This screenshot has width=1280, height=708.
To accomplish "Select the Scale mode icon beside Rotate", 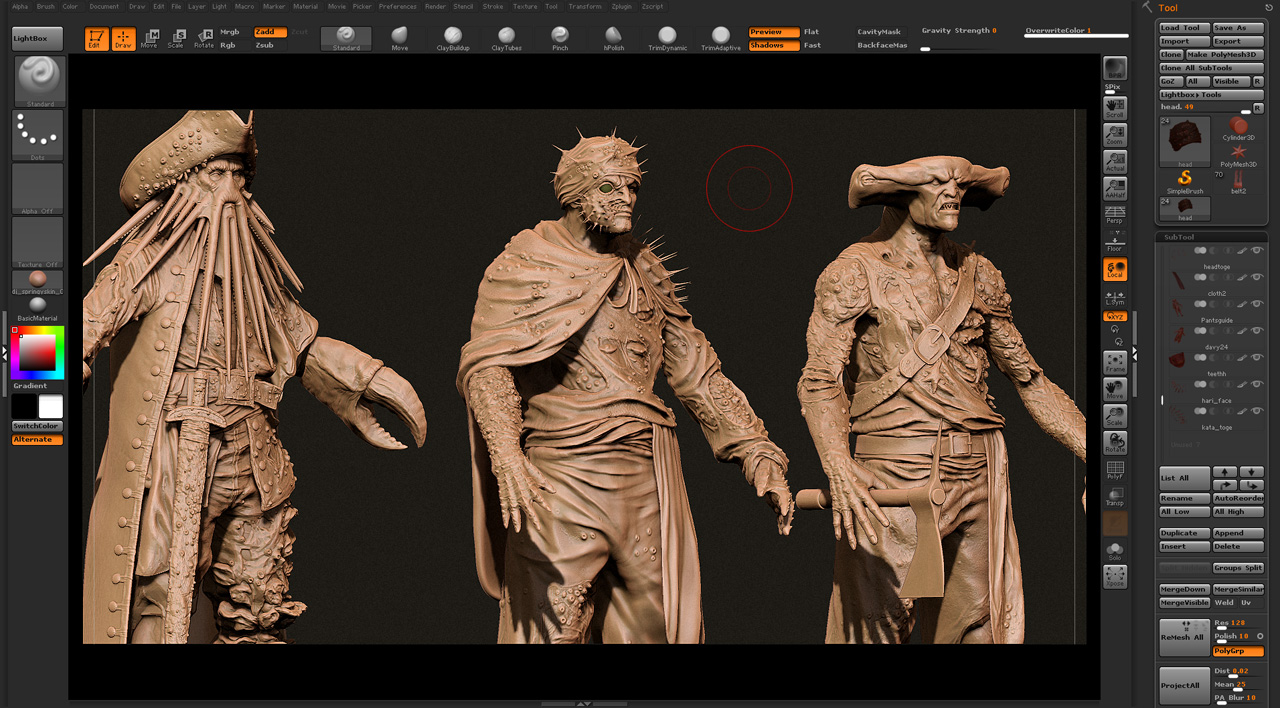I will pos(176,39).
